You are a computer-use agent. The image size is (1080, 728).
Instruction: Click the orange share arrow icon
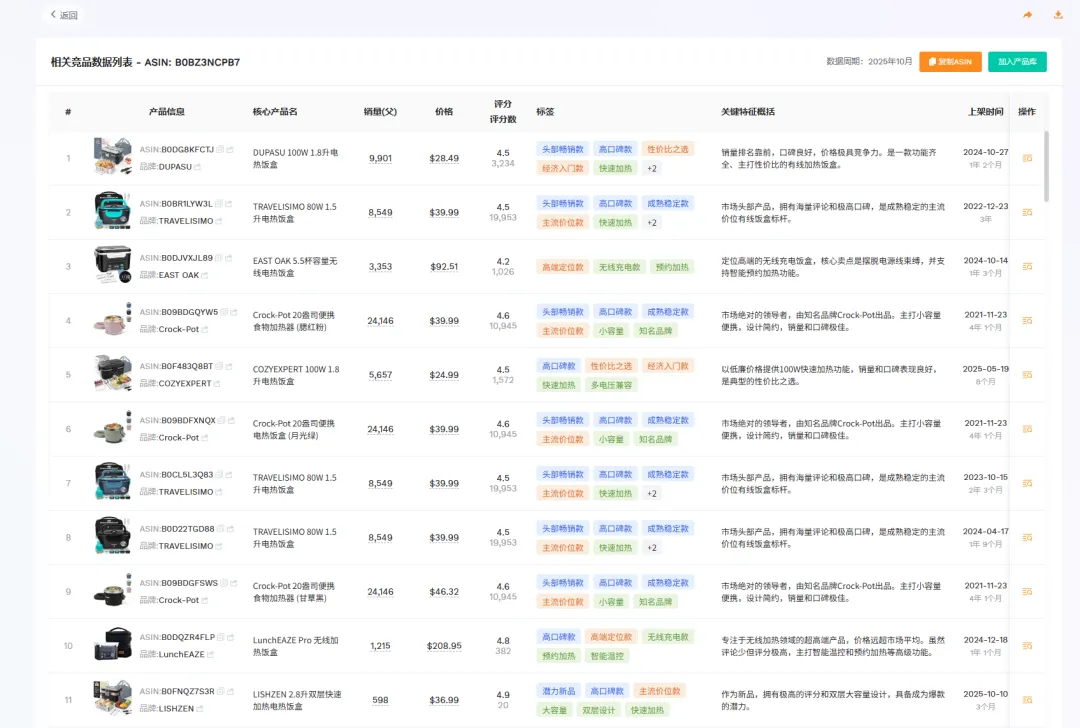click(x=1027, y=15)
